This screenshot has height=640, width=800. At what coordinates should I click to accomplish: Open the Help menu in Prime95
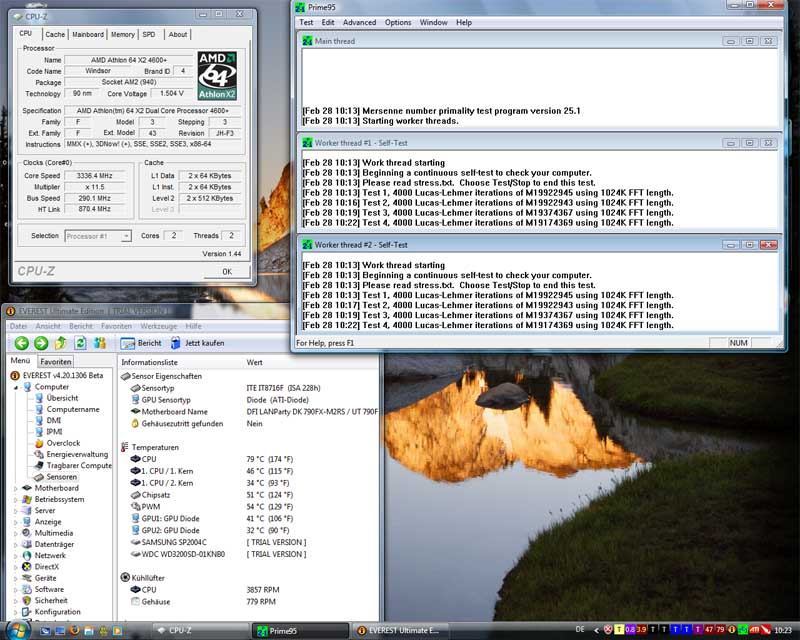464,22
